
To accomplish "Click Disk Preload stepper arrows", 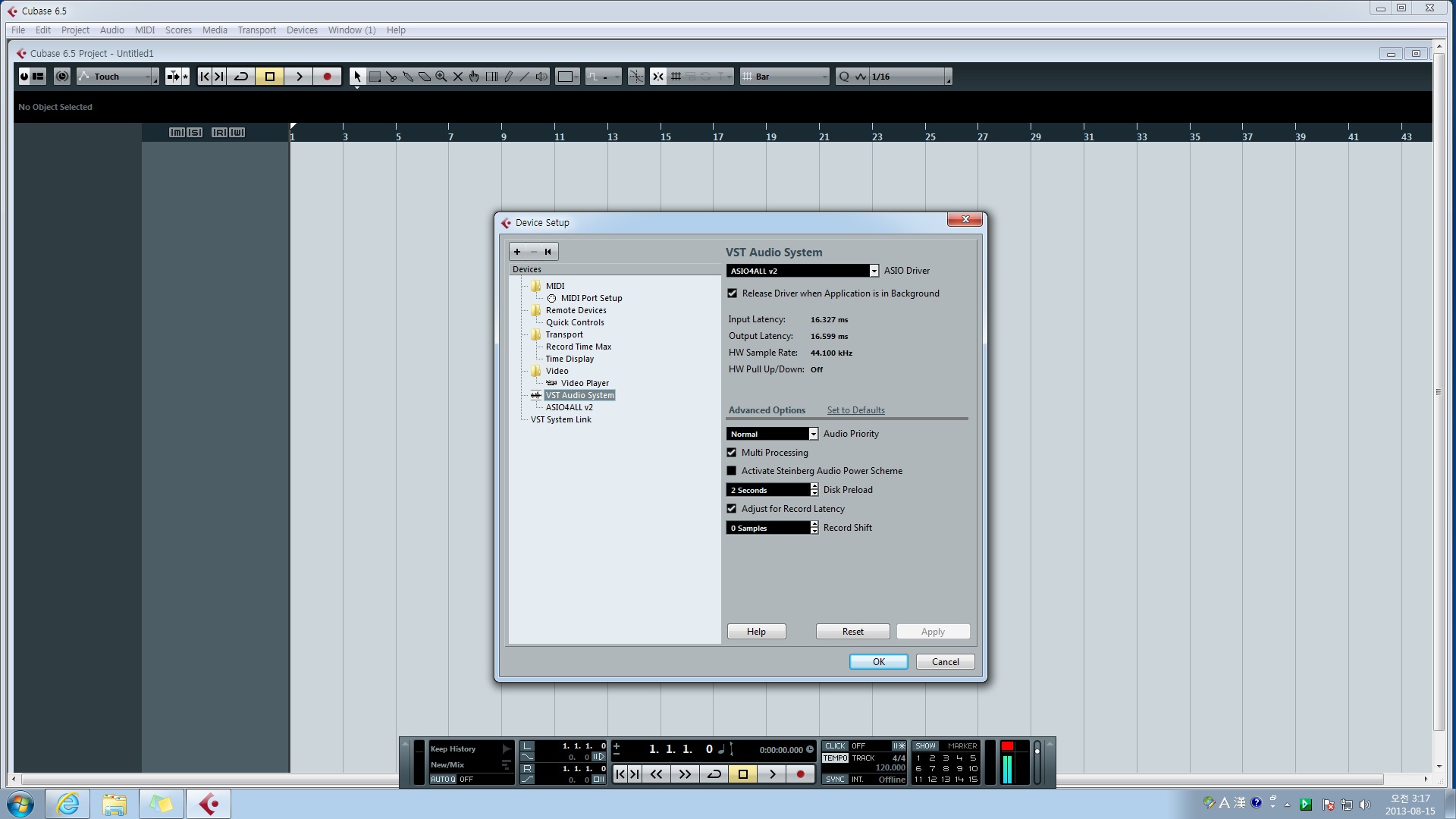I will pos(814,490).
